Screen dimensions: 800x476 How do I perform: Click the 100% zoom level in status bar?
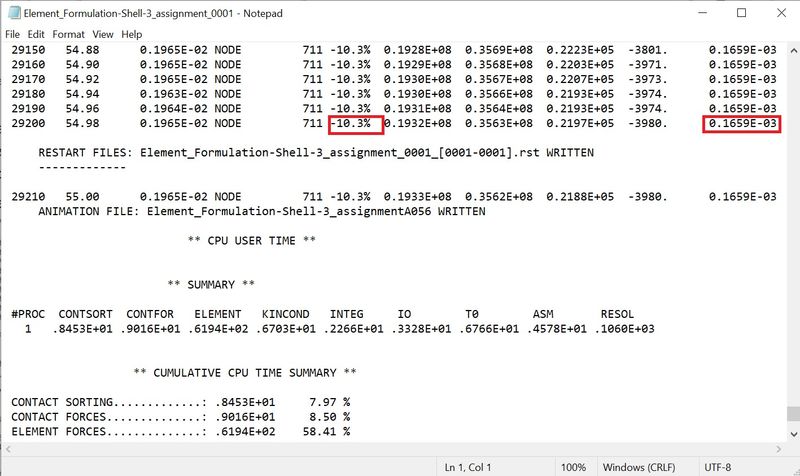[573, 467]
